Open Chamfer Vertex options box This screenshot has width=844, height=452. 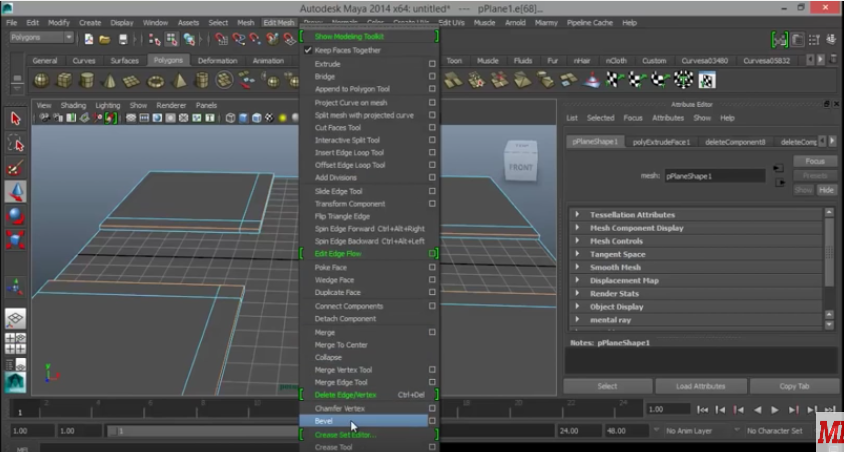click(x=432, y=408)
